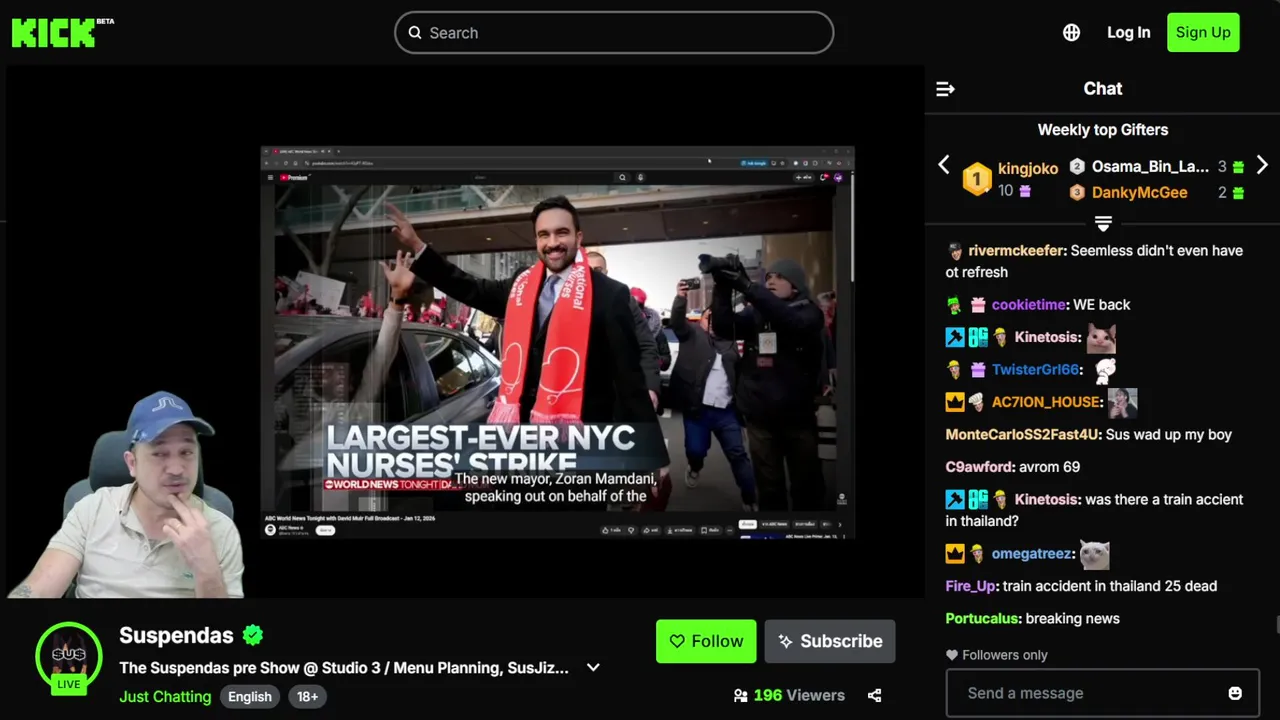
Task: Share the stream via share icon
Action: [874, 696]
